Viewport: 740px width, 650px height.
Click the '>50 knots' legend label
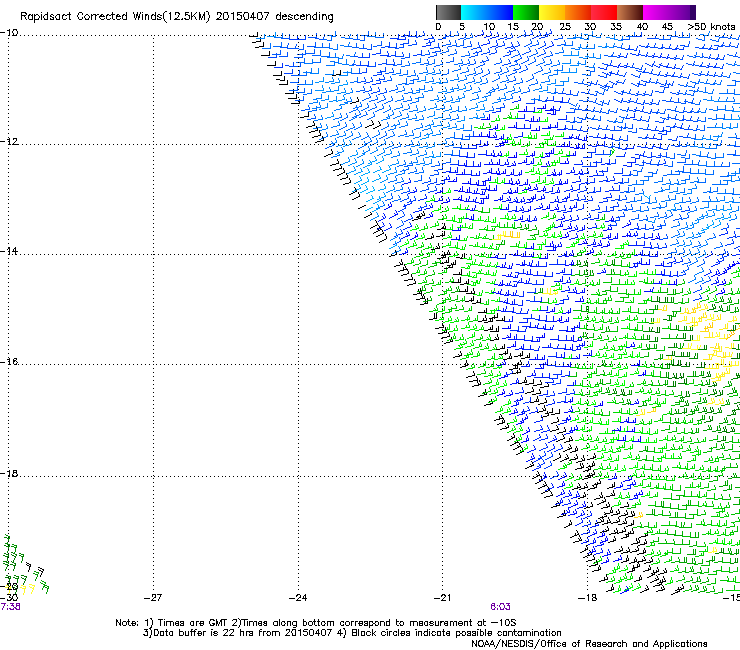pos(711,26)
